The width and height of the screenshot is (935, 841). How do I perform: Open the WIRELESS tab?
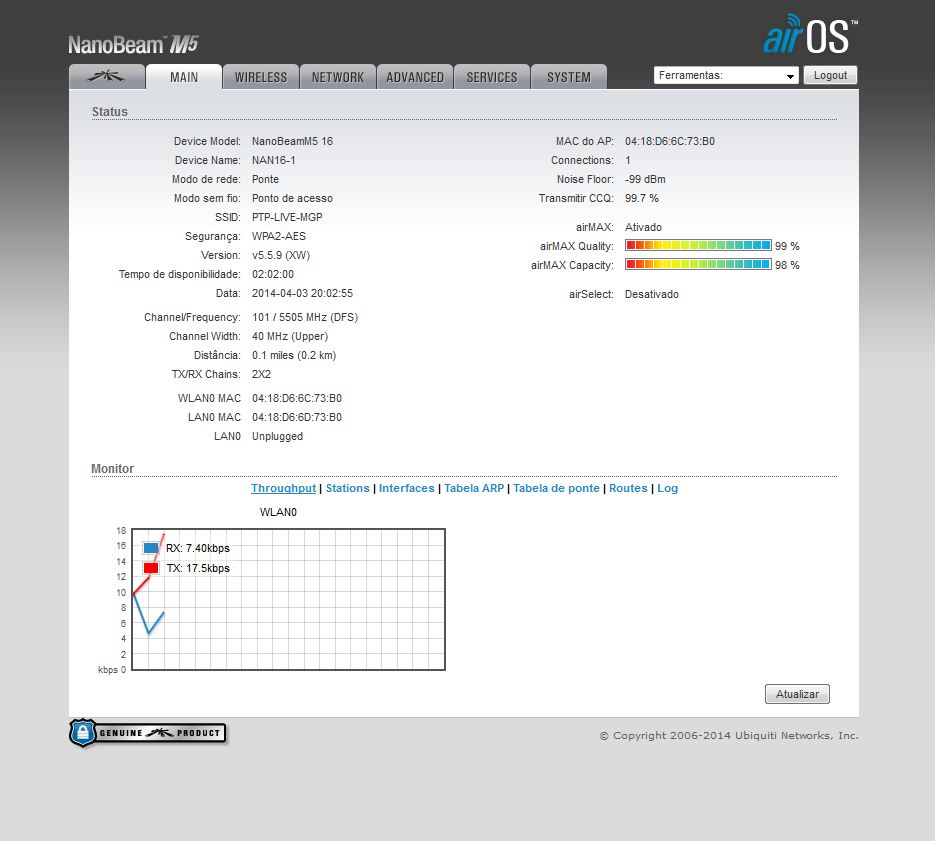261,77
